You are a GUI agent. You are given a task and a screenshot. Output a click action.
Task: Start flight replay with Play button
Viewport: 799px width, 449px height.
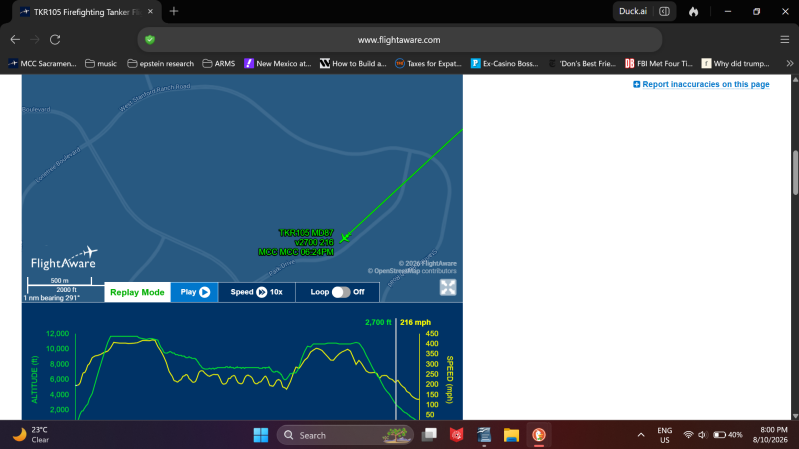click(195, 292)
